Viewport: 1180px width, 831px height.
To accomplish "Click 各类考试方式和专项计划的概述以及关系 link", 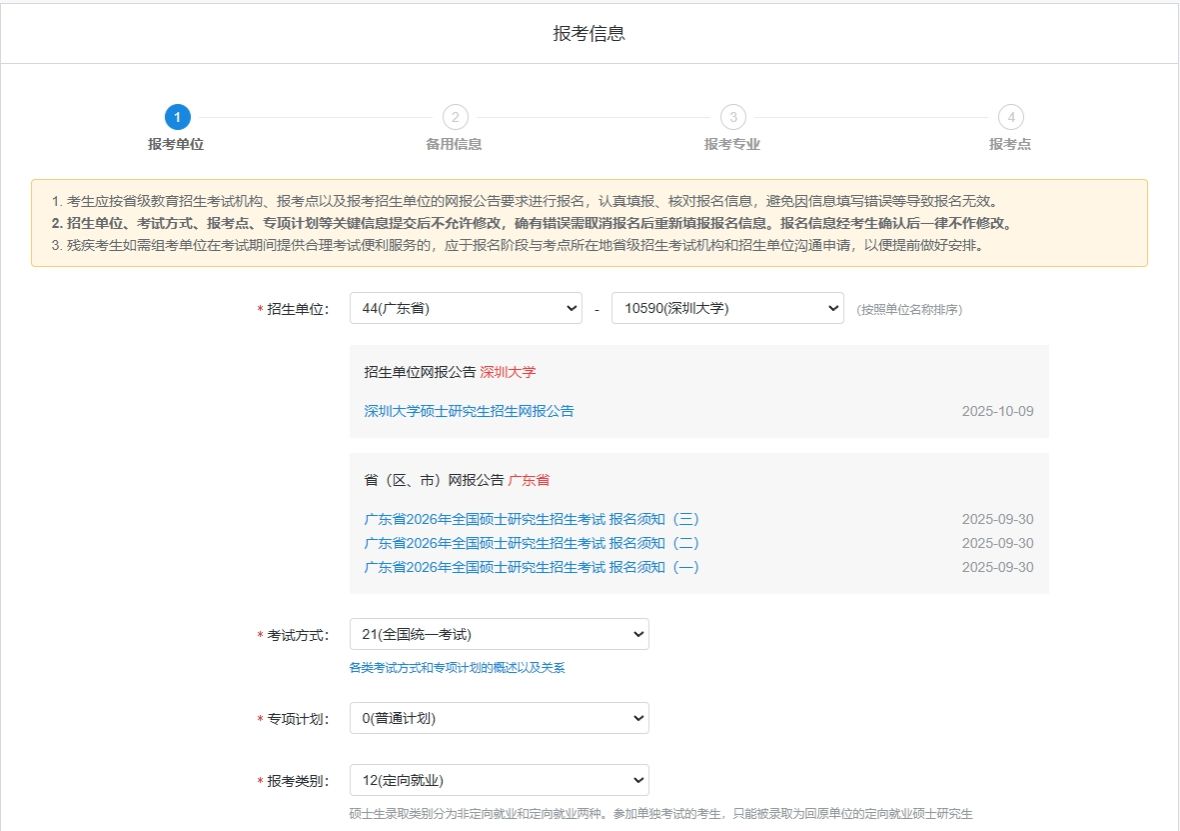I will [x=457, y=668].
